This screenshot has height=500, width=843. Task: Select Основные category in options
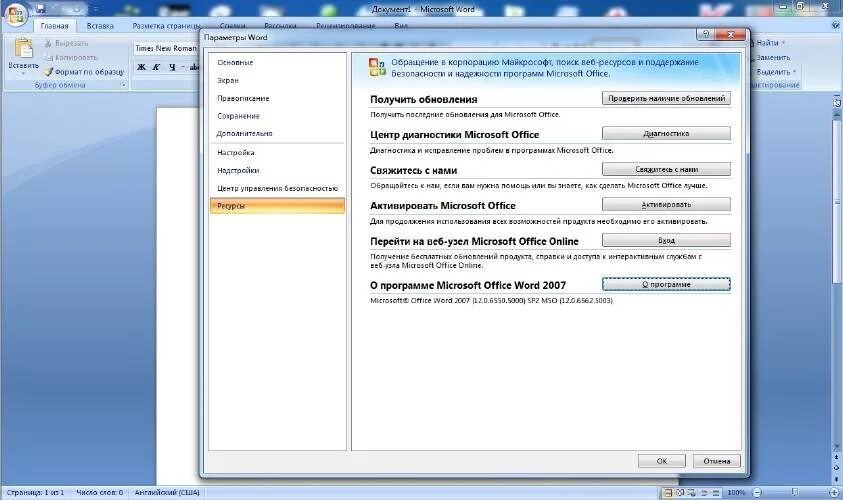point(277,62)
